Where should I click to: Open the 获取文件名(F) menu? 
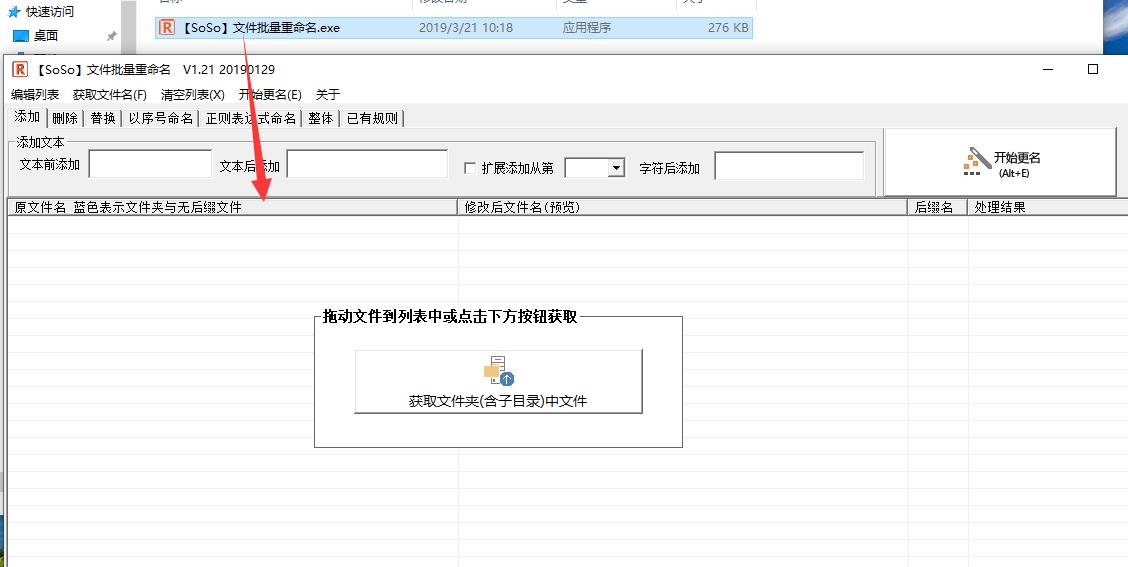click(x=109, y=95)
